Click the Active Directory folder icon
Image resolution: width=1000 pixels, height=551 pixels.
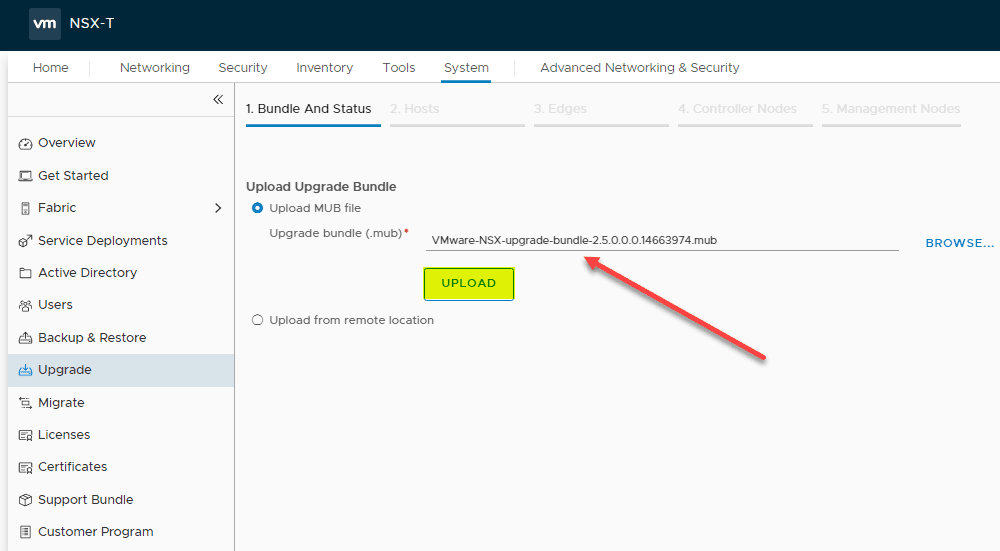[x=26, y=273]
